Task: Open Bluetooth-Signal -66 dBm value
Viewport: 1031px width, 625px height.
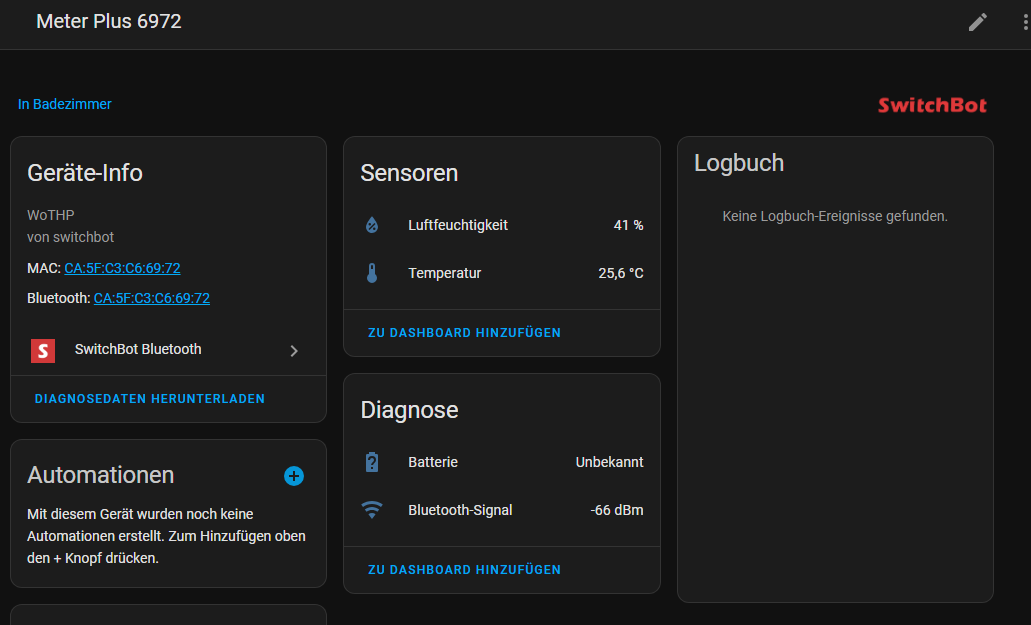Action: [616, 510]
